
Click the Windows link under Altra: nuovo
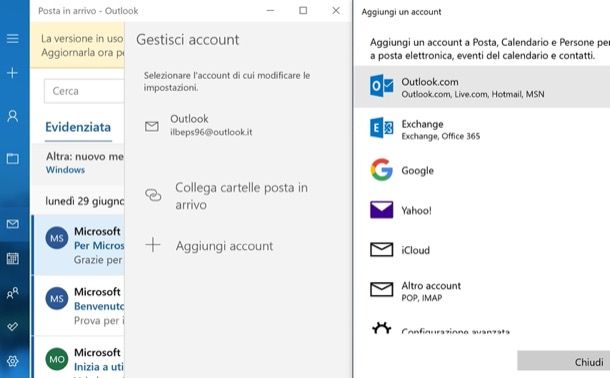point(65,170)
